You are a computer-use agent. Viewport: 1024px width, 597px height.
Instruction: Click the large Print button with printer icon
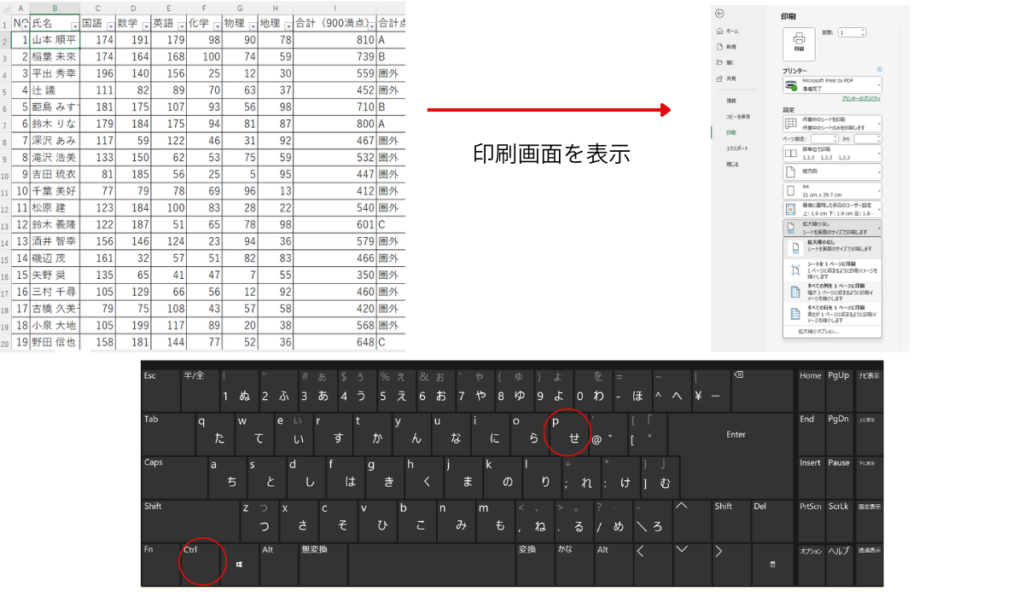tap(798, 41)
